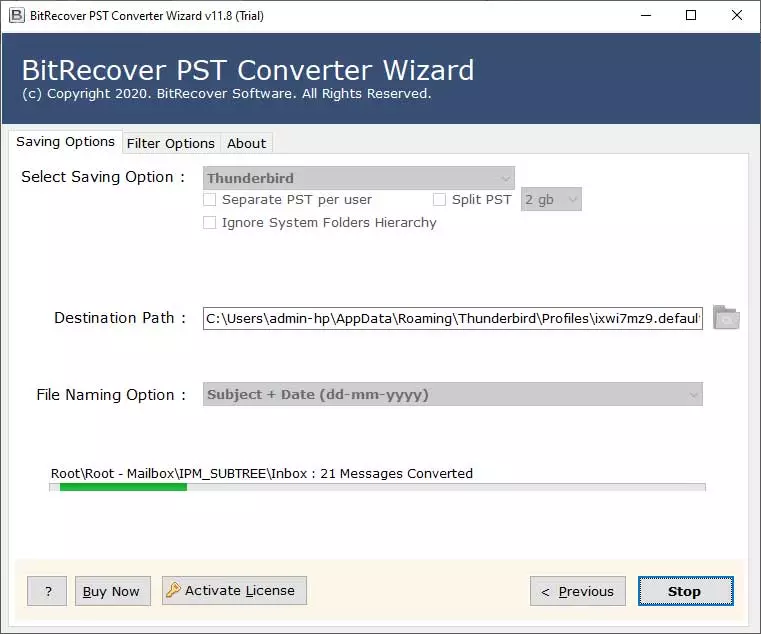Screen dimensions: 761x634
Task: Click the 'Destination Path :' label
Action: point(120,318)
